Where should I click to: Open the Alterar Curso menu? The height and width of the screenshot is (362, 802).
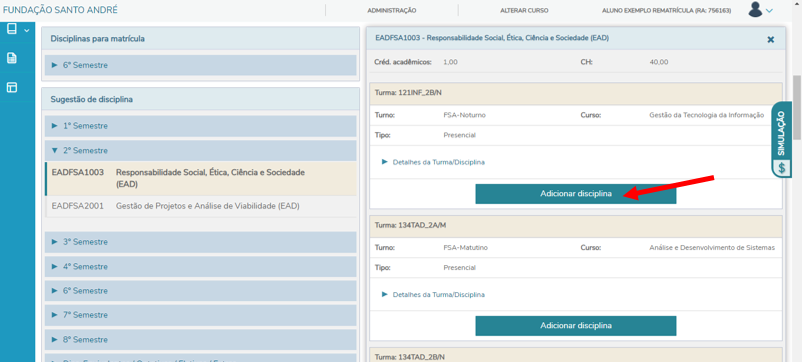coord(524,10)
